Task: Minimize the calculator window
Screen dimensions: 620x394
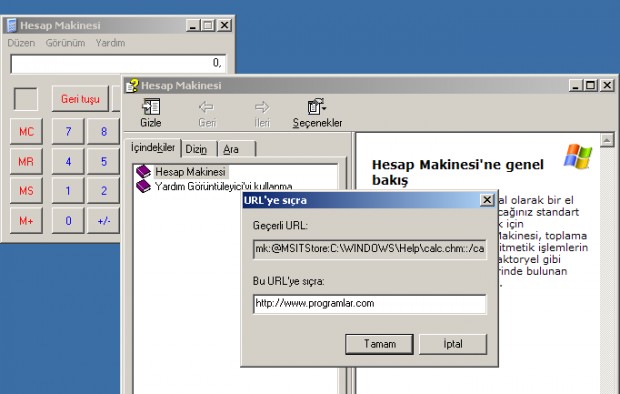Action: coord(193,25)
